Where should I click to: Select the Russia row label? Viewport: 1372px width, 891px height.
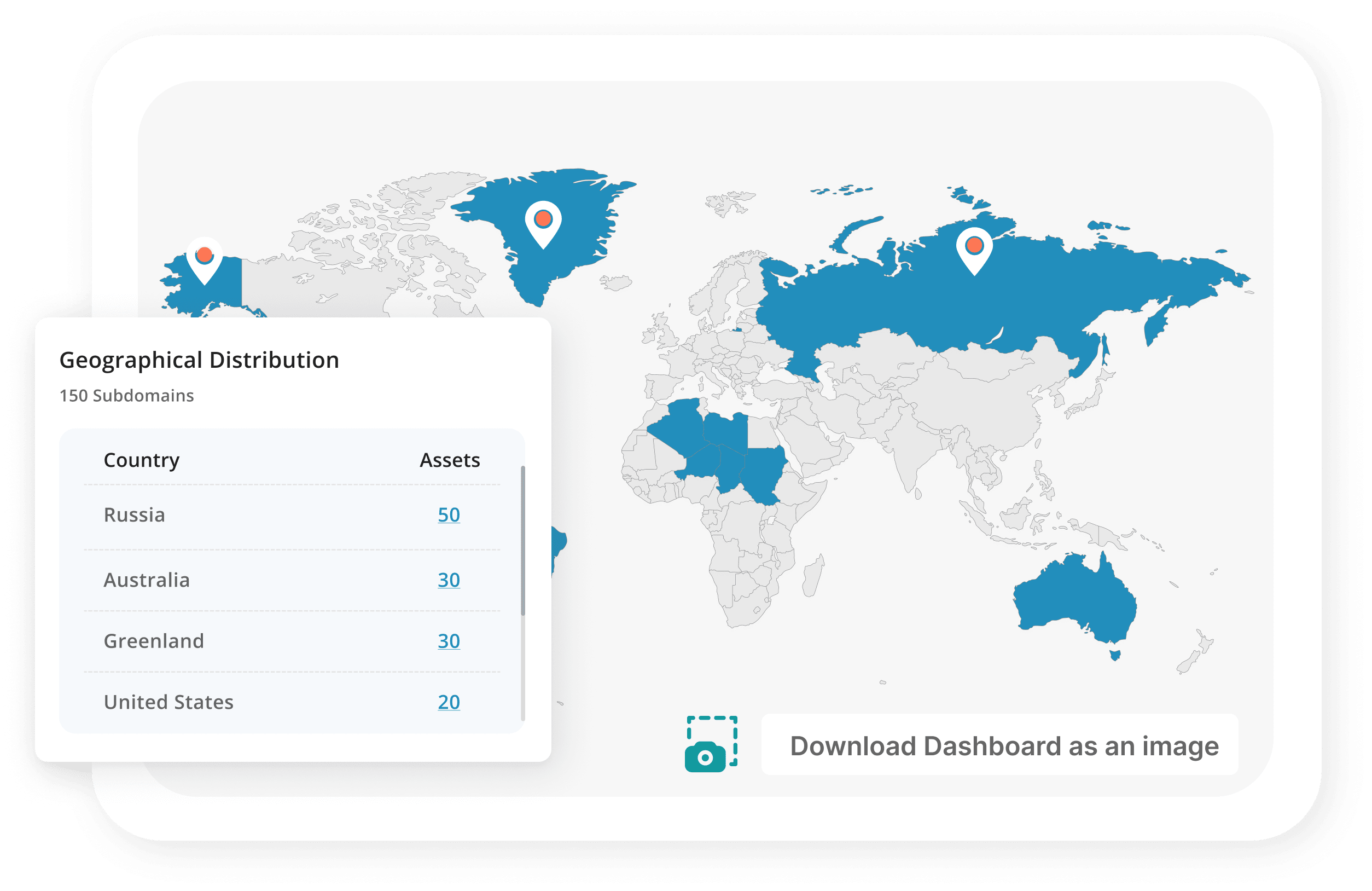[x=135, y=514]
